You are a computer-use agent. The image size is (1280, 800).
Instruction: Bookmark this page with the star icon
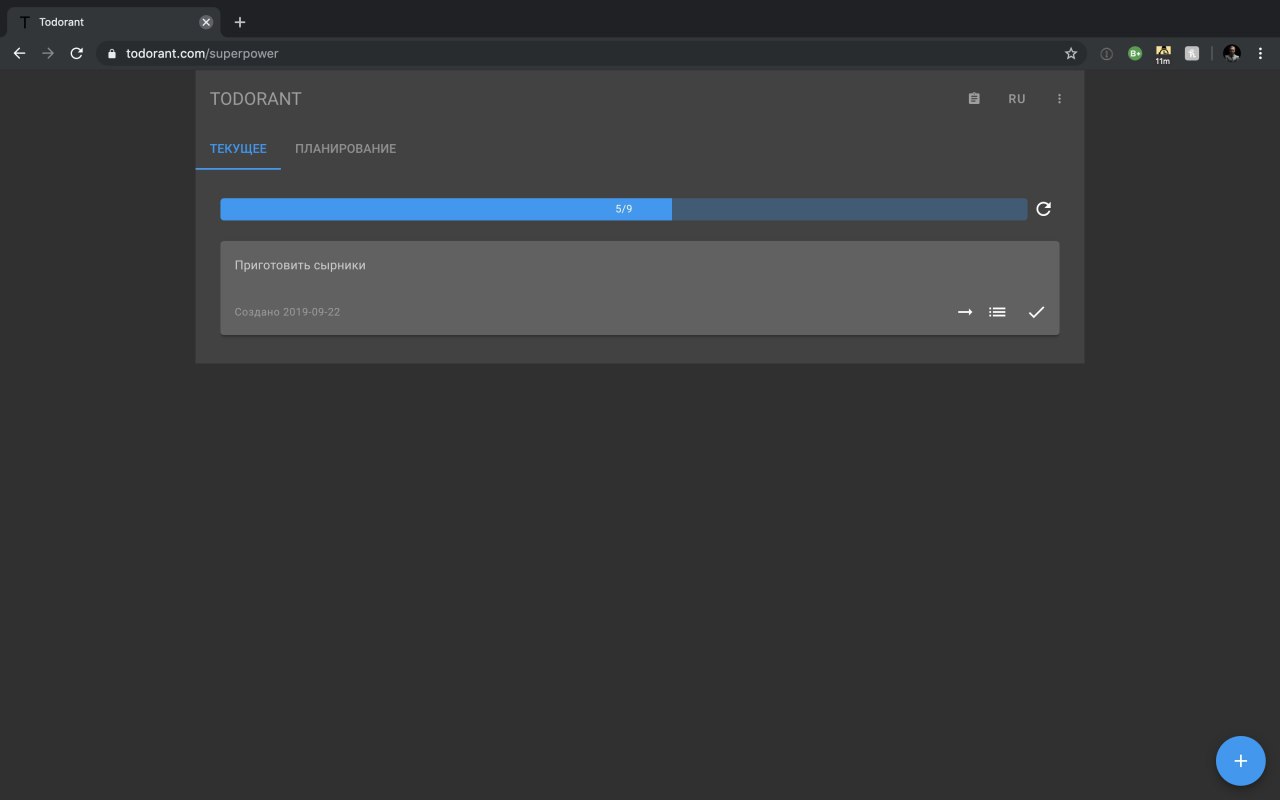click(1071, 54)
